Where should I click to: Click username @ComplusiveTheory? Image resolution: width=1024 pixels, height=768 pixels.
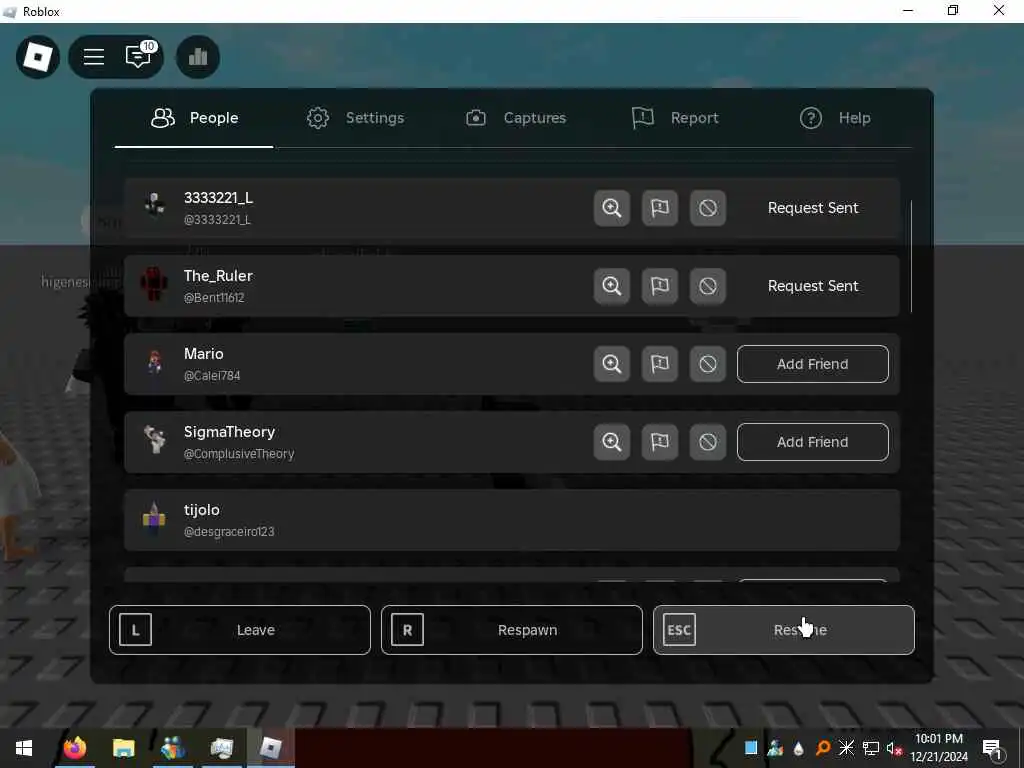(x=239, y=454)
